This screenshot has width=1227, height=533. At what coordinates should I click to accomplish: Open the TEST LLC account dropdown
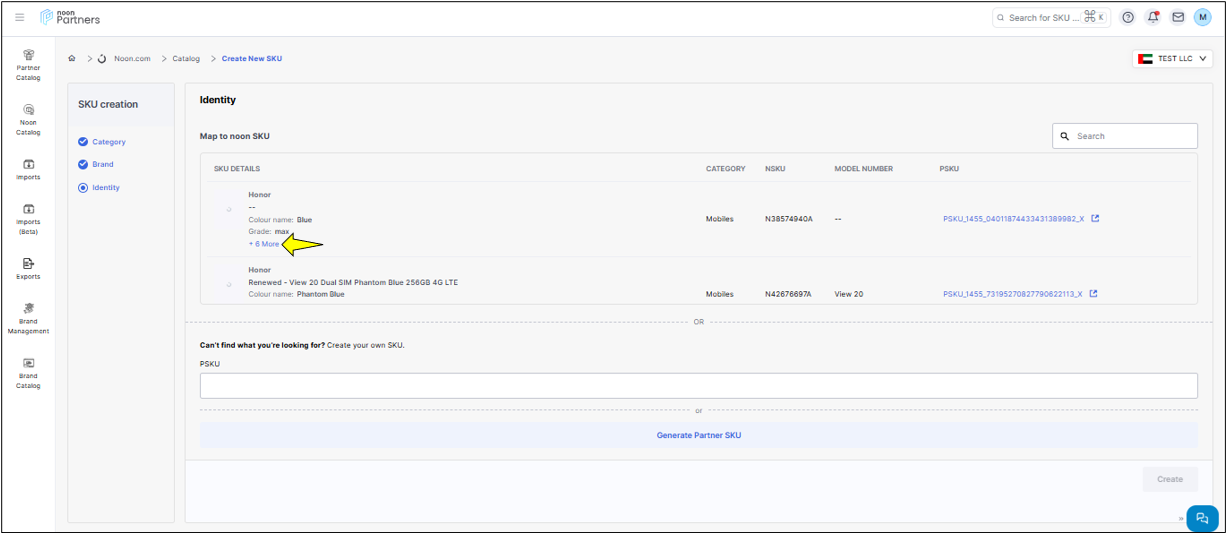tap(1172, 59)
